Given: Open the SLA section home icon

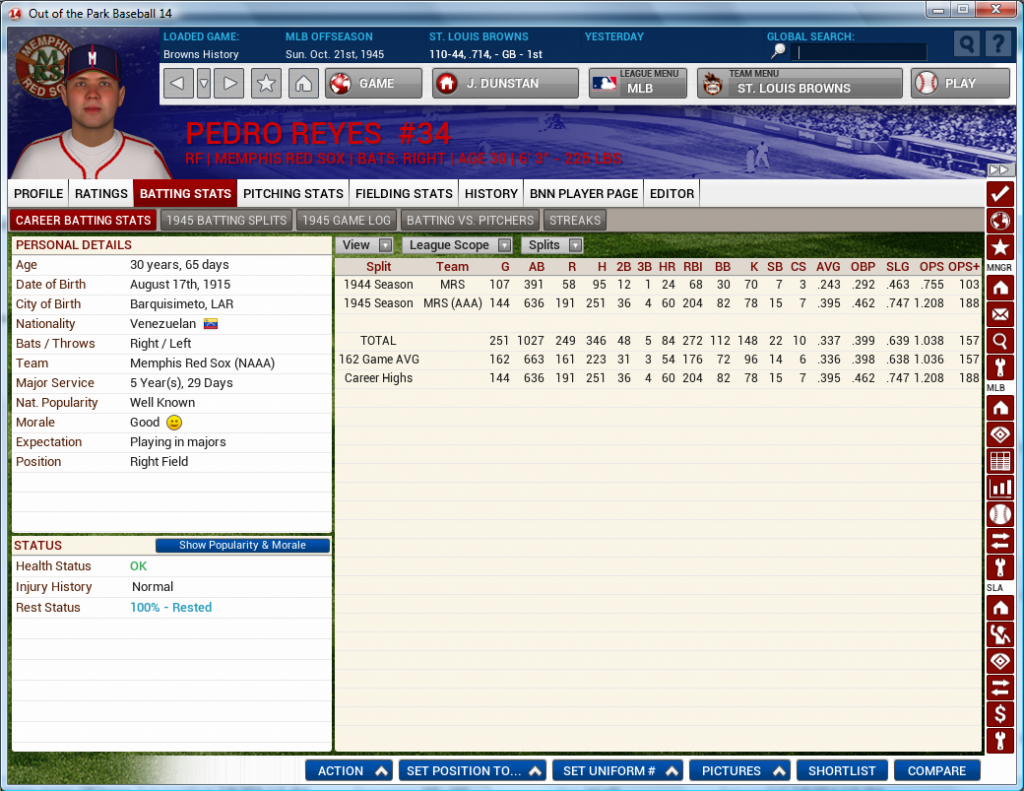Looking at the screenshot, I should click(999, 607).
